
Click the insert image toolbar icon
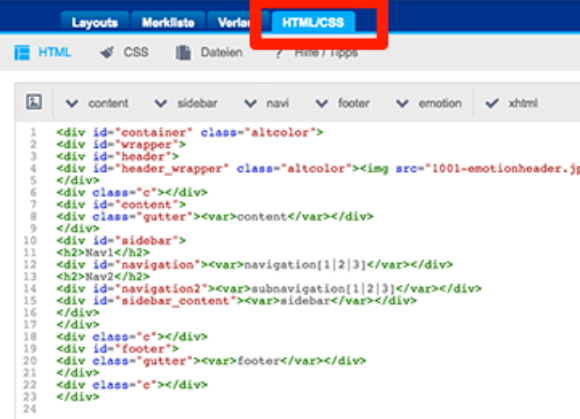click(34, 102)
